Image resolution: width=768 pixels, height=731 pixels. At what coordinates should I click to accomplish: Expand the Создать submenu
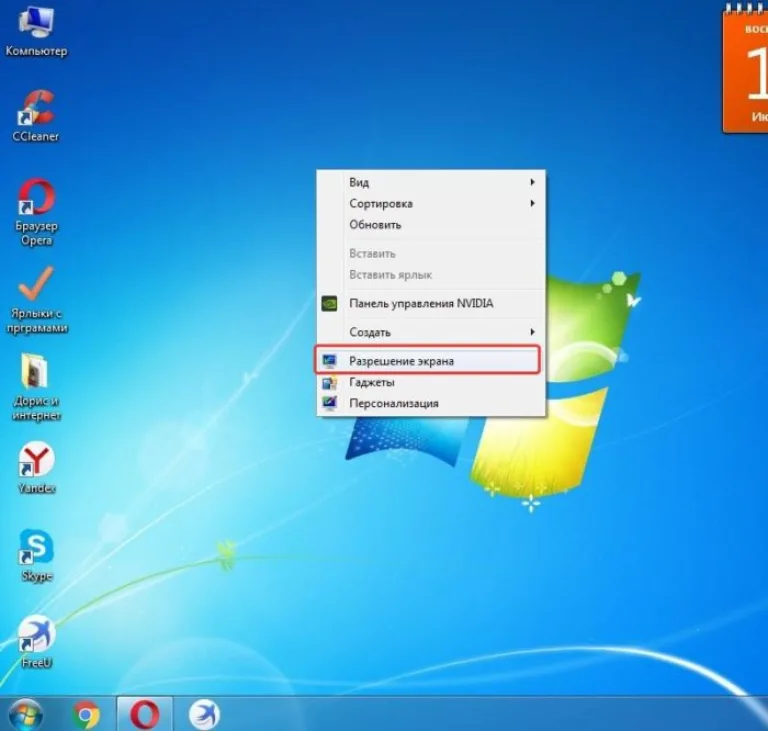(x=431, y=332)
